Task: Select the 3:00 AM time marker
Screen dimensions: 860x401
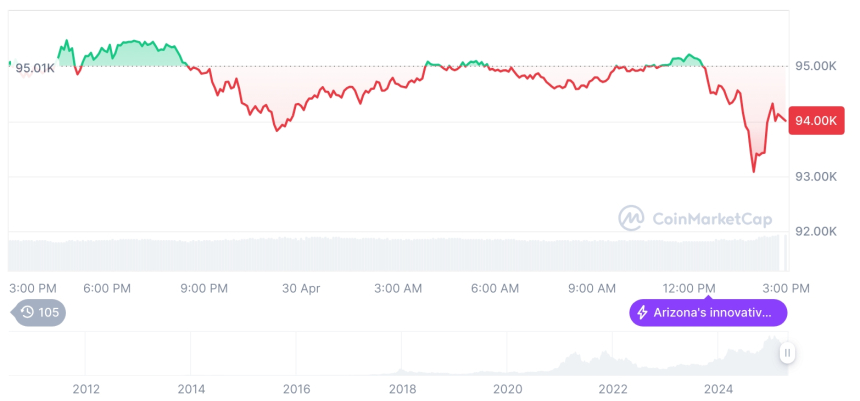Action: coord(398,288)
